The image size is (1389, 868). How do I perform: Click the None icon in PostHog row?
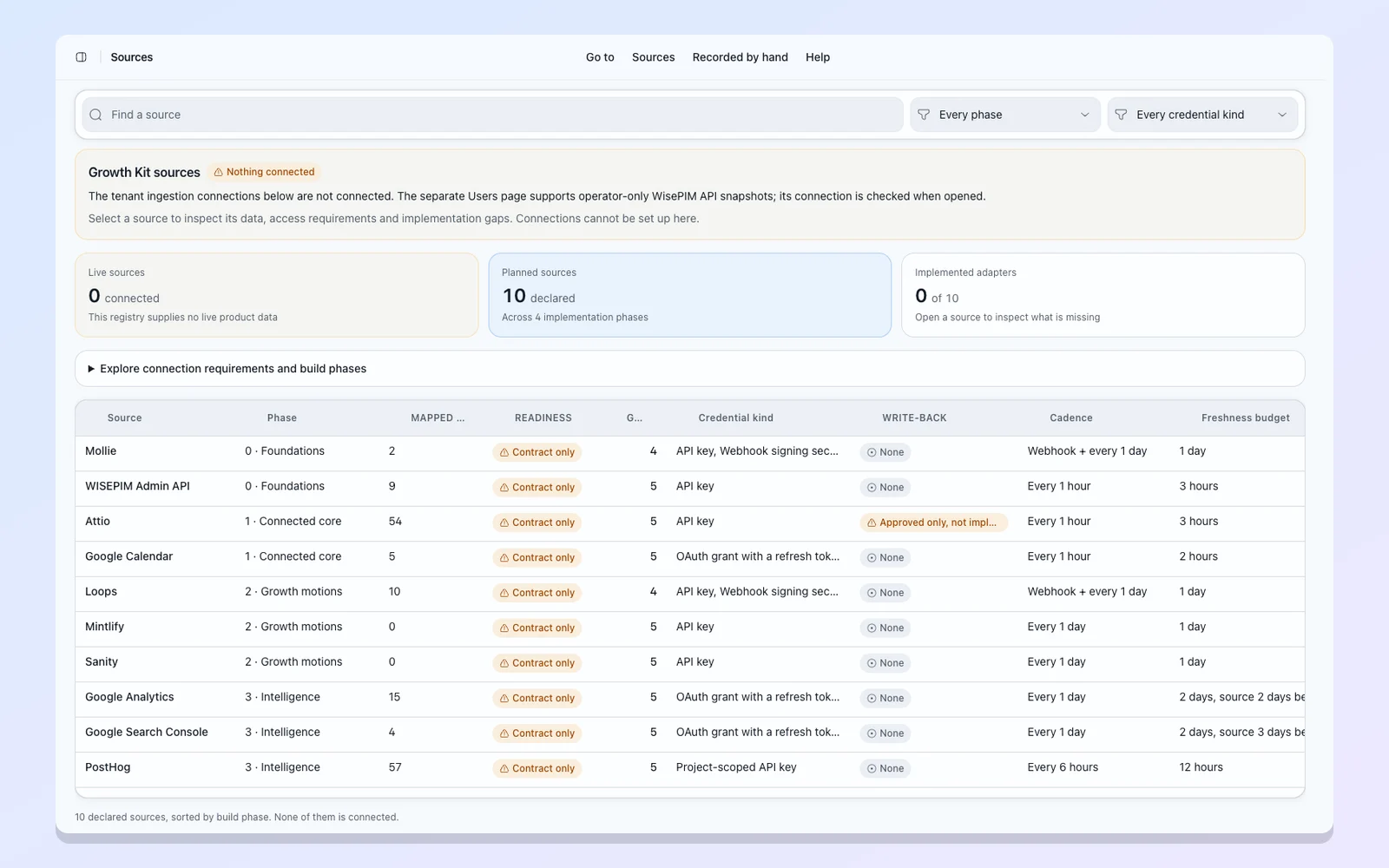coord(872,768)
